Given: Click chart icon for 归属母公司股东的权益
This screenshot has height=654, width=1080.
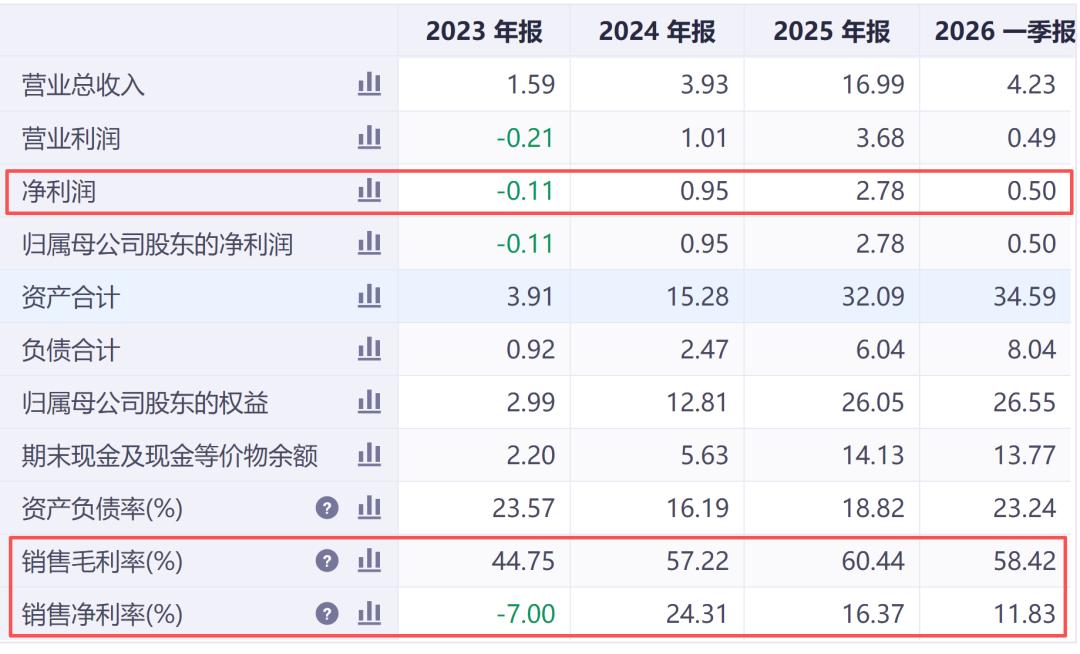Looking at the screenshot, I should pyautogui.click(x=369, y=402).
